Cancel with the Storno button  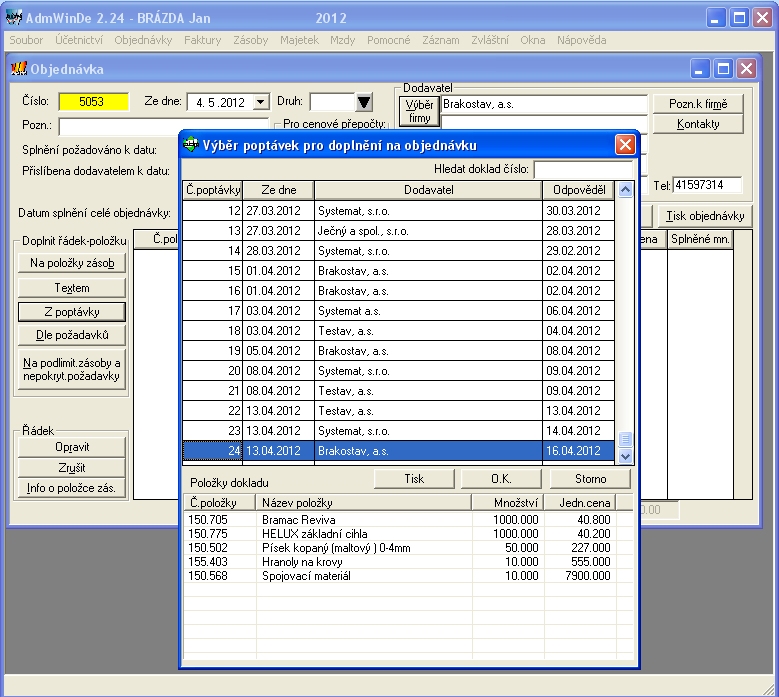[x=590, y=479]
